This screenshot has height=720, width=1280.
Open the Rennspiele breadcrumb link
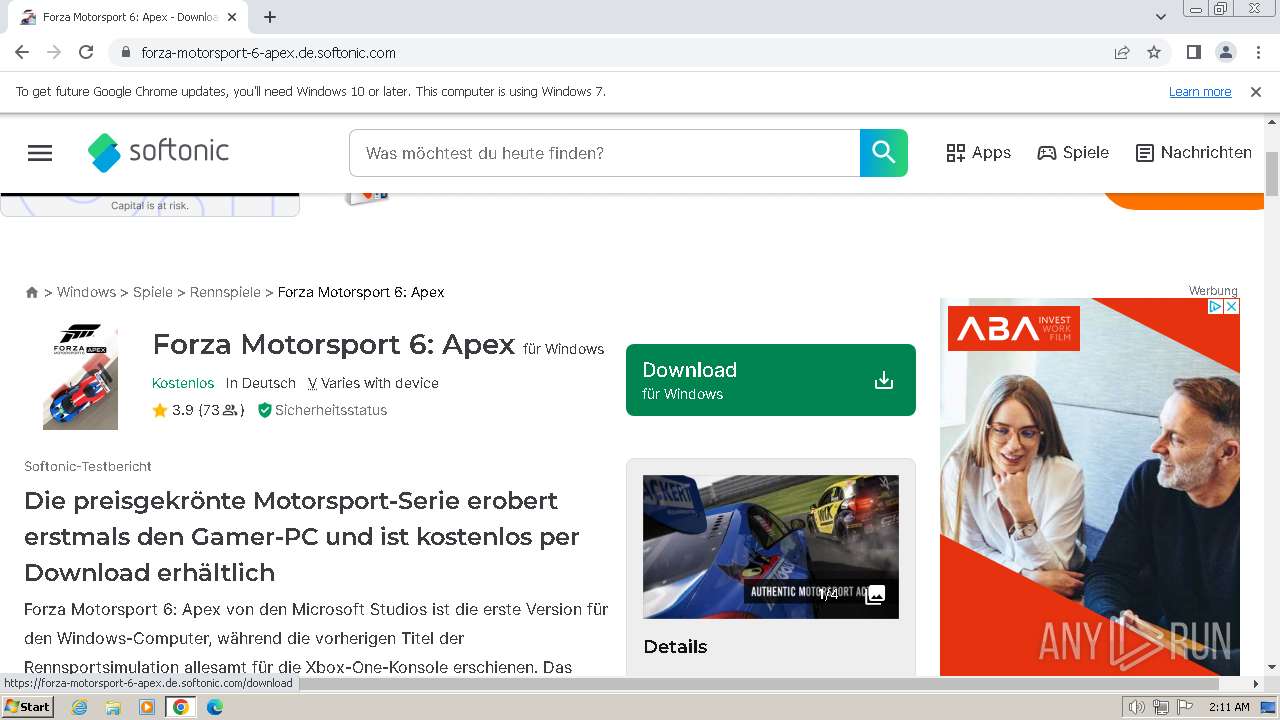point(225,292)
